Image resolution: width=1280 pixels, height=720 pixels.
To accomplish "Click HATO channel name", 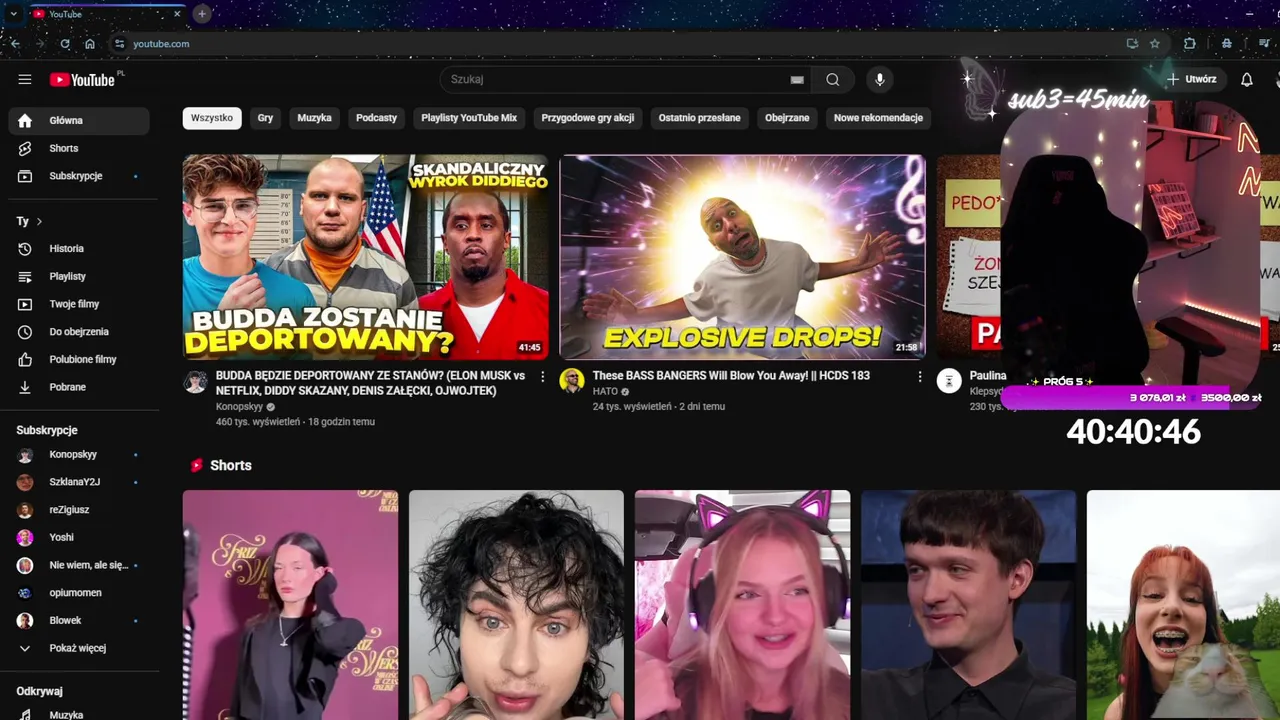I will tap(605, 392).
